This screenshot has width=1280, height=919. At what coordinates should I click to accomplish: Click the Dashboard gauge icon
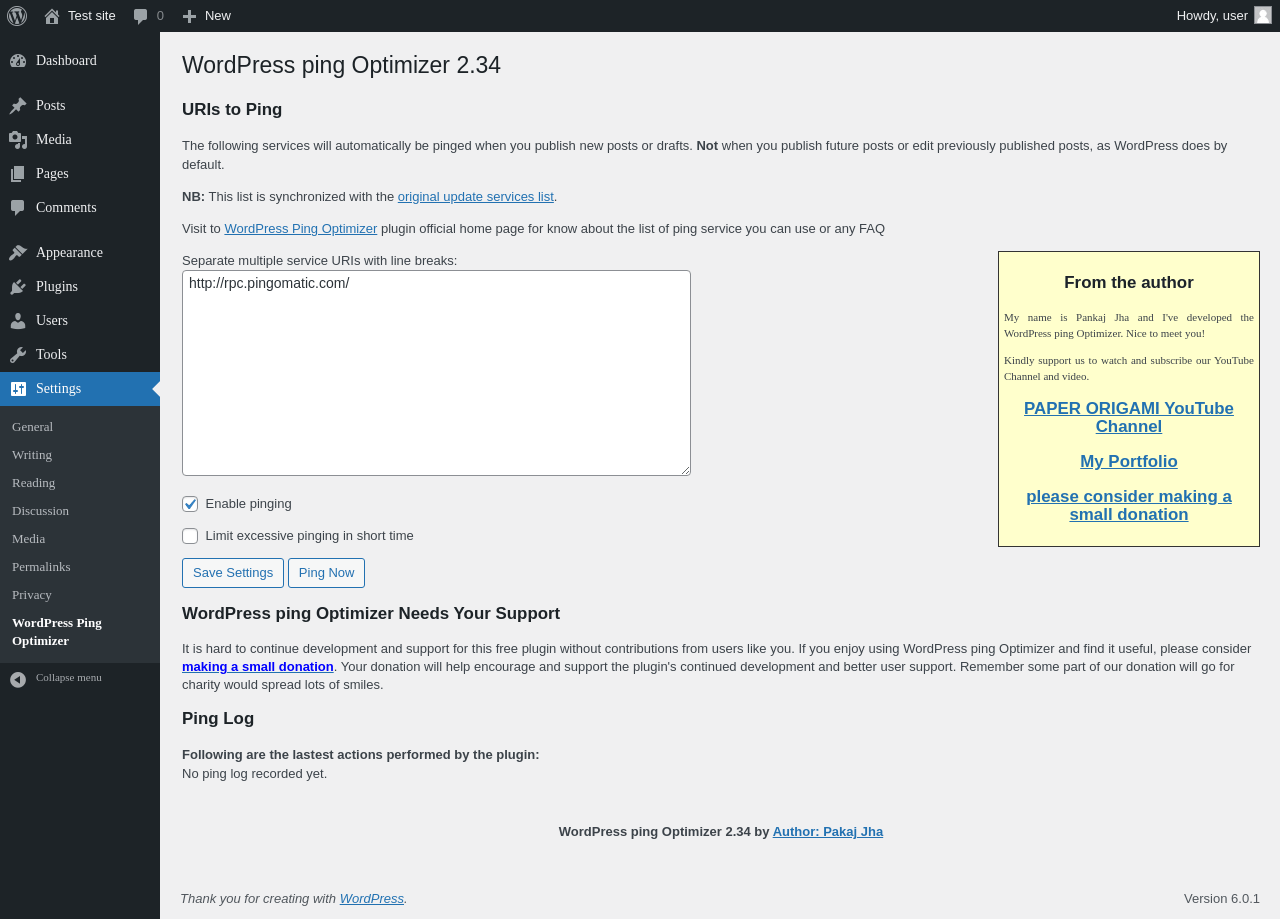[18, 61]
